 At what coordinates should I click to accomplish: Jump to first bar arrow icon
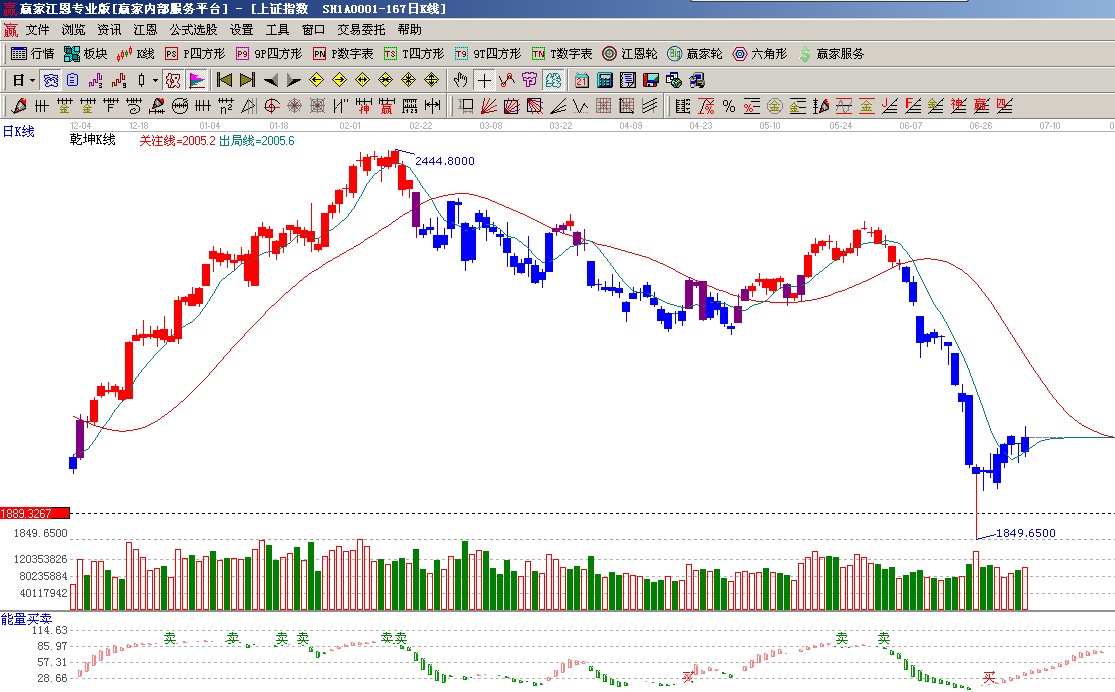point(224,80)
